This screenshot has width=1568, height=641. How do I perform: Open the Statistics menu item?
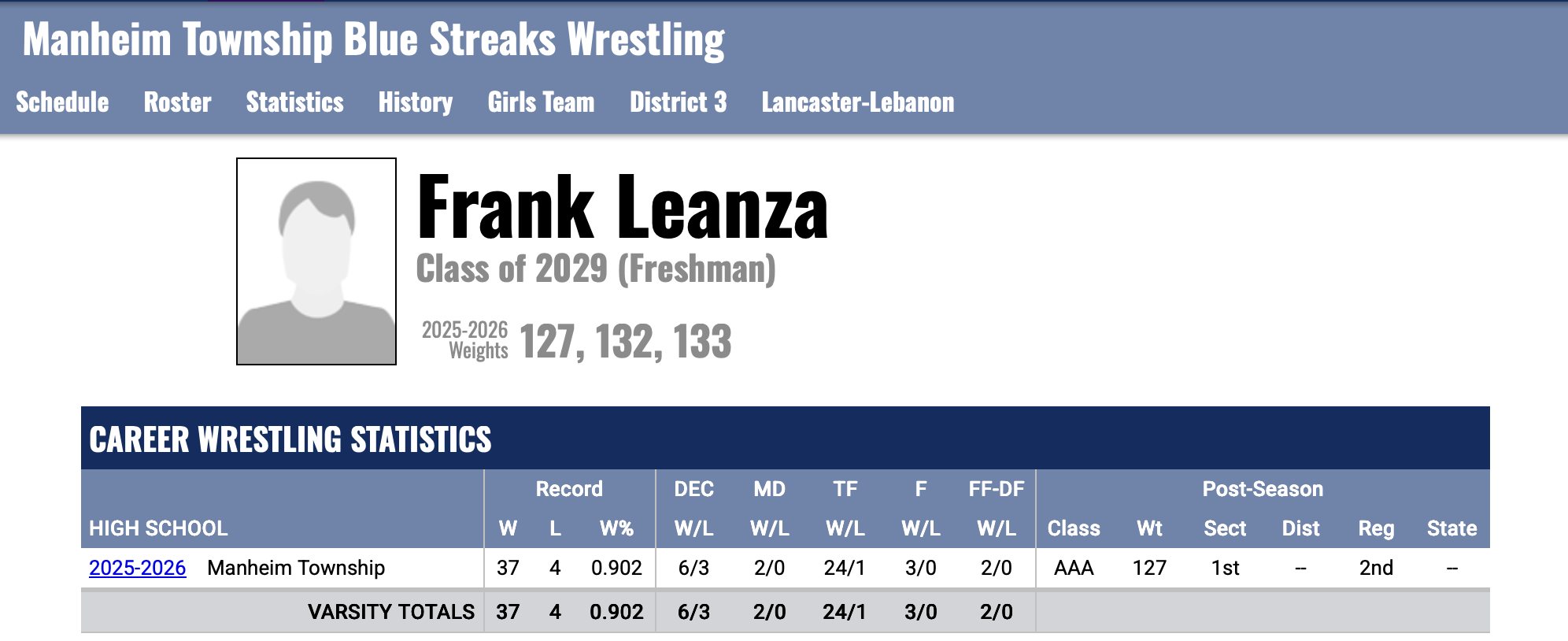coord(294,102)
